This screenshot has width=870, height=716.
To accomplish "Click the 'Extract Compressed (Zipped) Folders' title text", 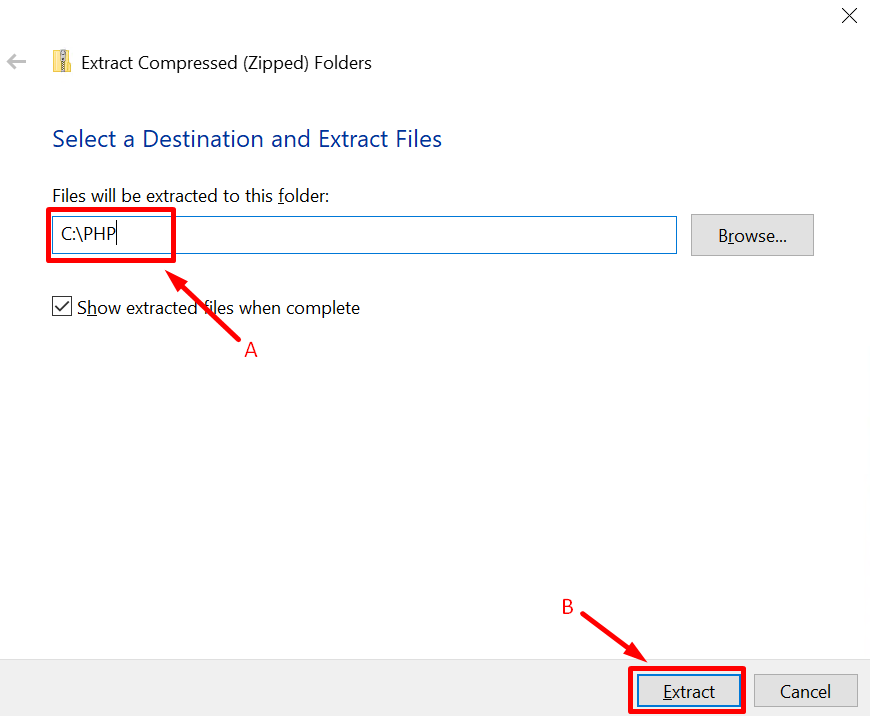I will [226, 63].
